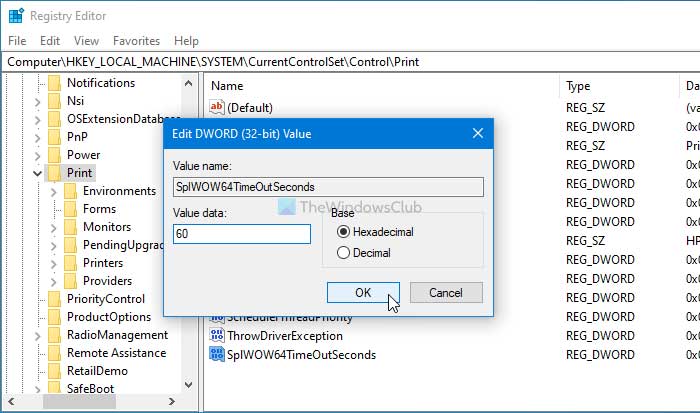Open the View menu
Image resolution: width=700 pixels, height=413 pixels.
click(86, 41)
